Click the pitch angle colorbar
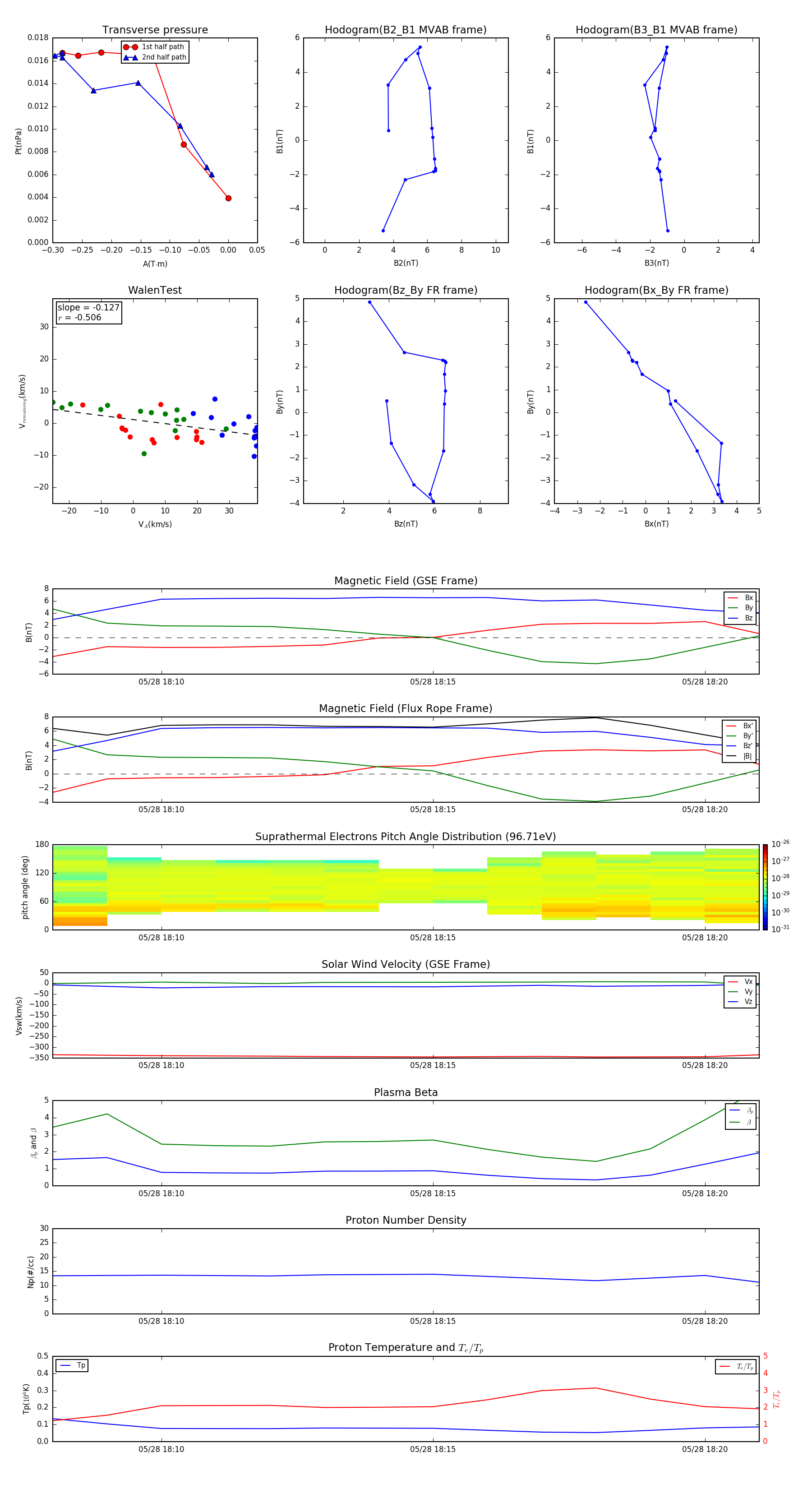 [765, 887]
